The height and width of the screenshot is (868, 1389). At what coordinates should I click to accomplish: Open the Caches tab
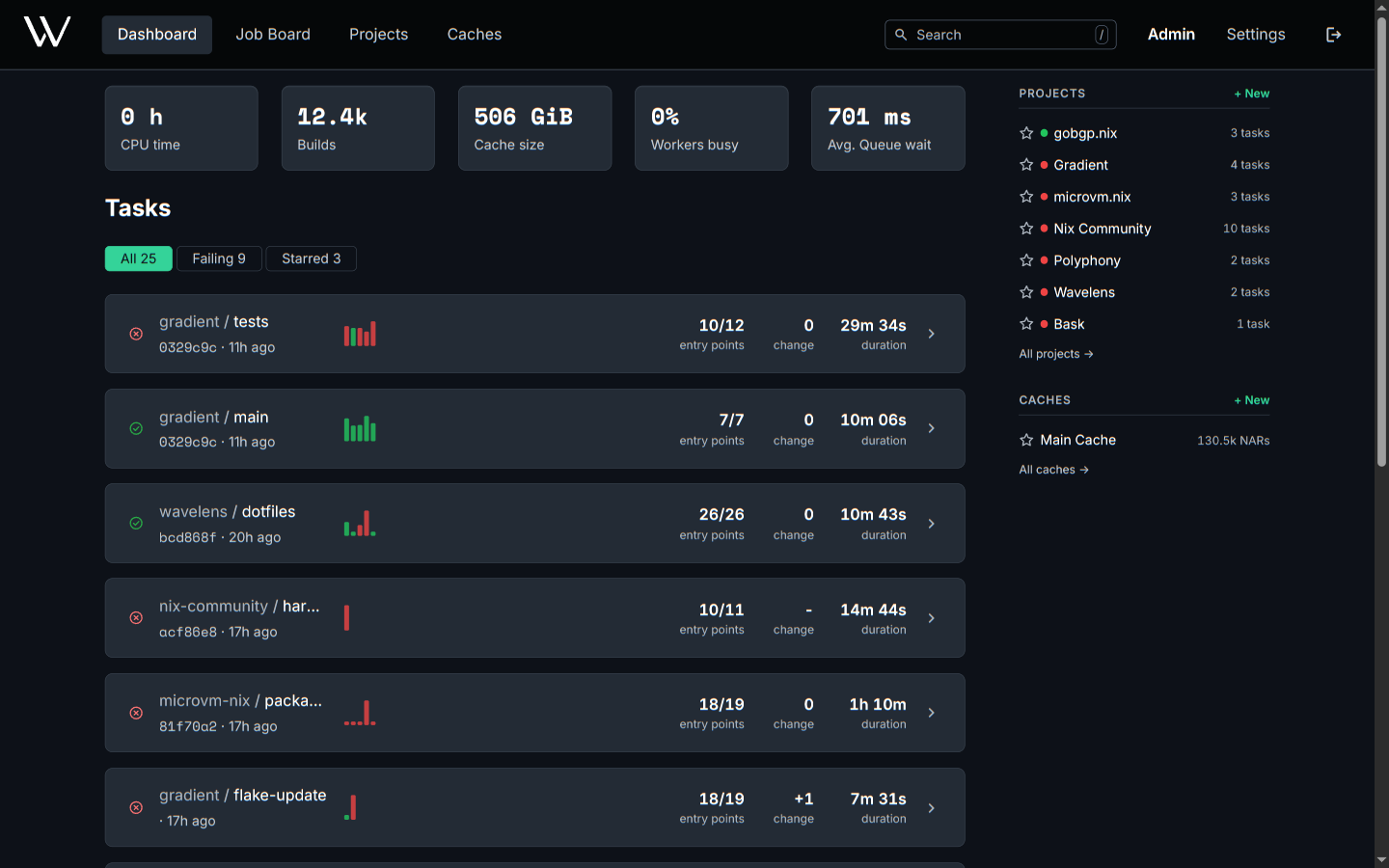pyautogui.click(x=474, y=35)
